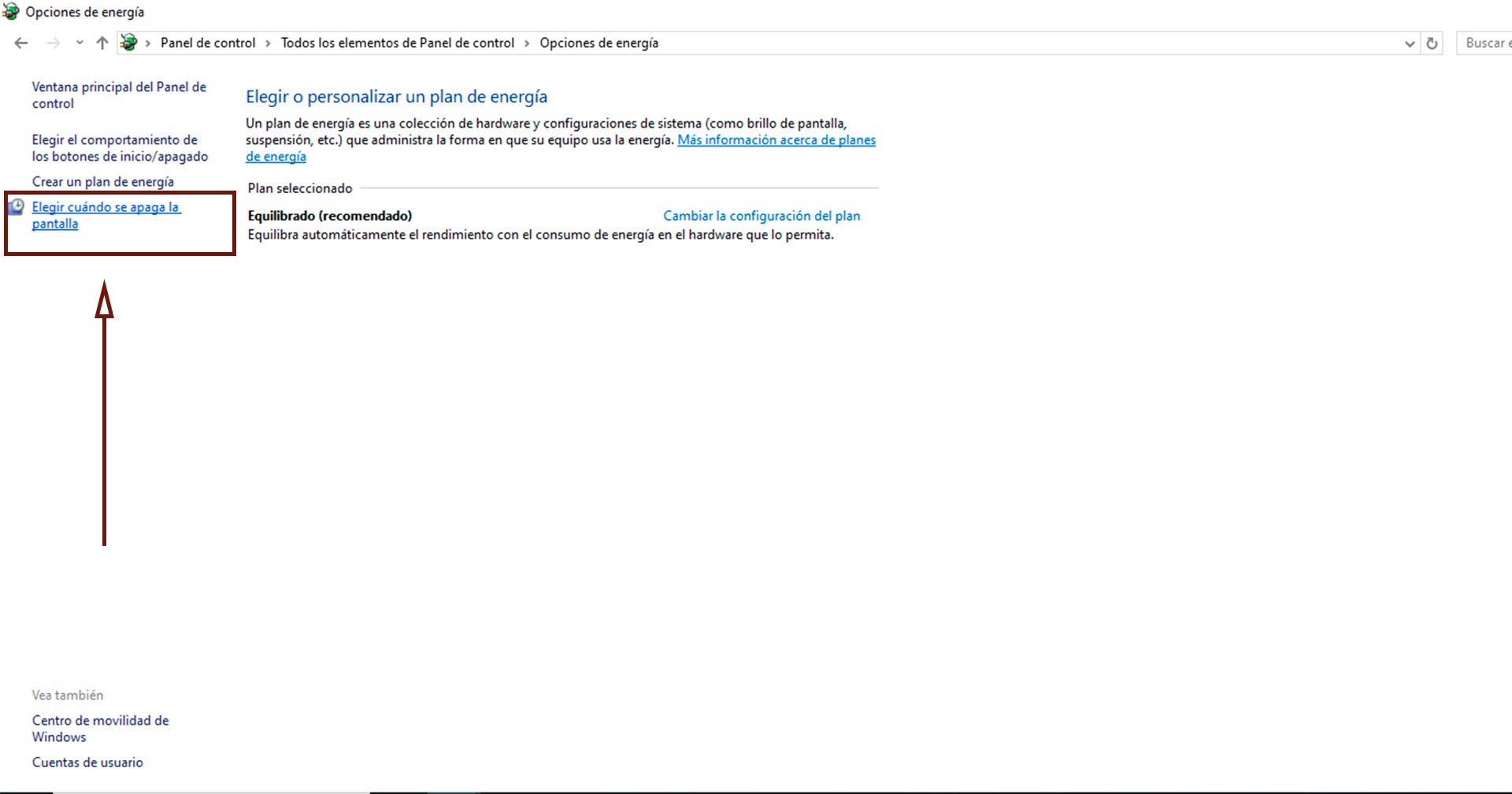Open the recent locations dropdown arrow
The height and width of the screenshot is (794, 1512).
click(x=80, y=43)
